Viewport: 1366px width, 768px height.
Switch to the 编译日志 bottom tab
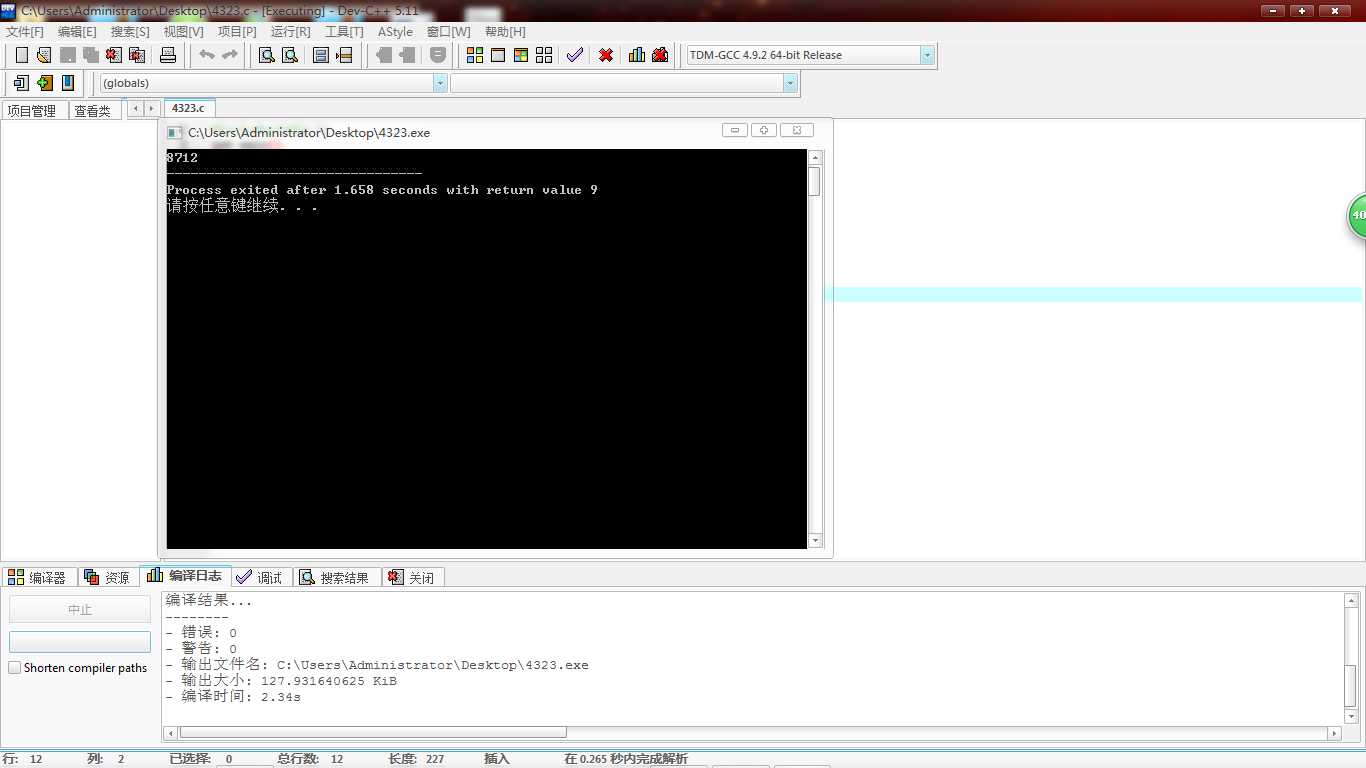[x=186, y=576]
